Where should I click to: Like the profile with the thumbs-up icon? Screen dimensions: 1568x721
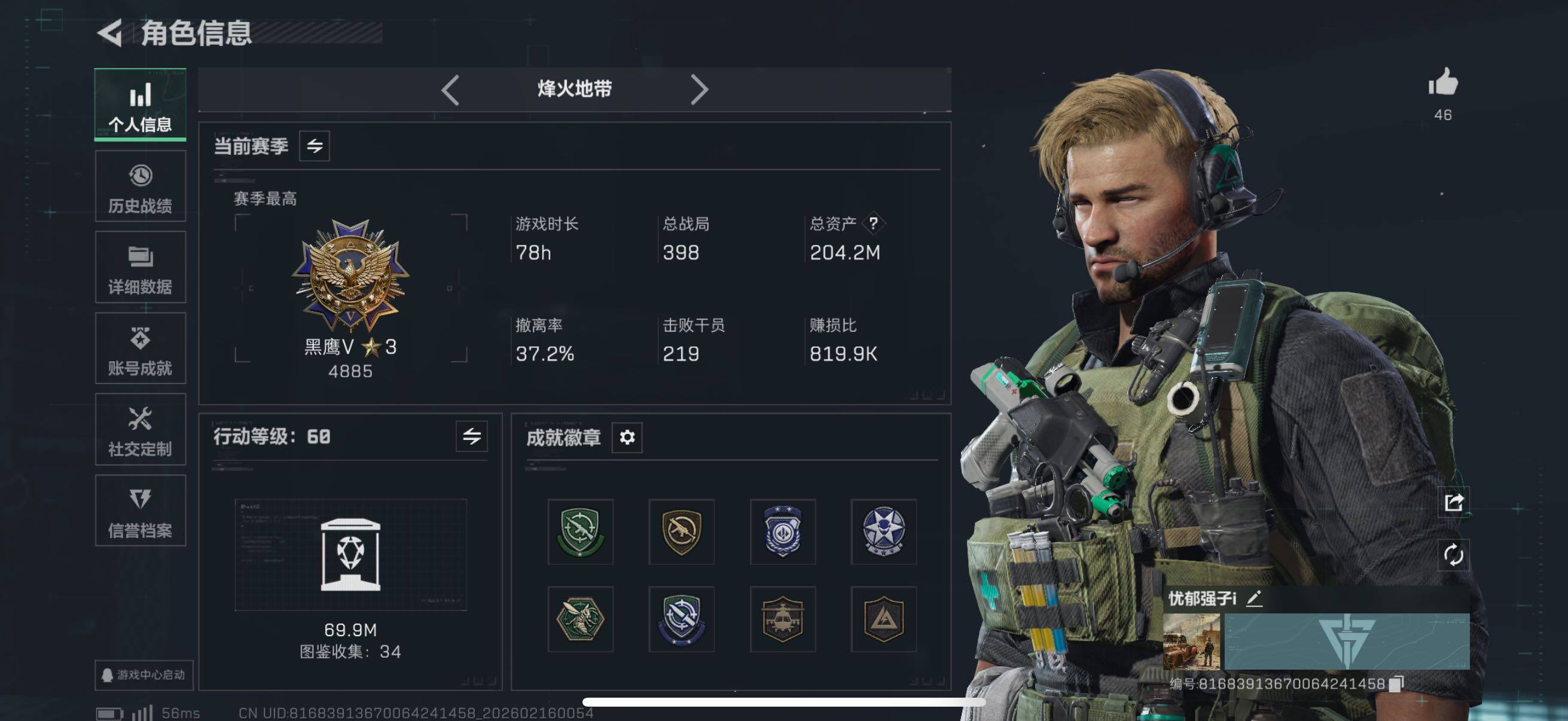tap(1443, 82)
